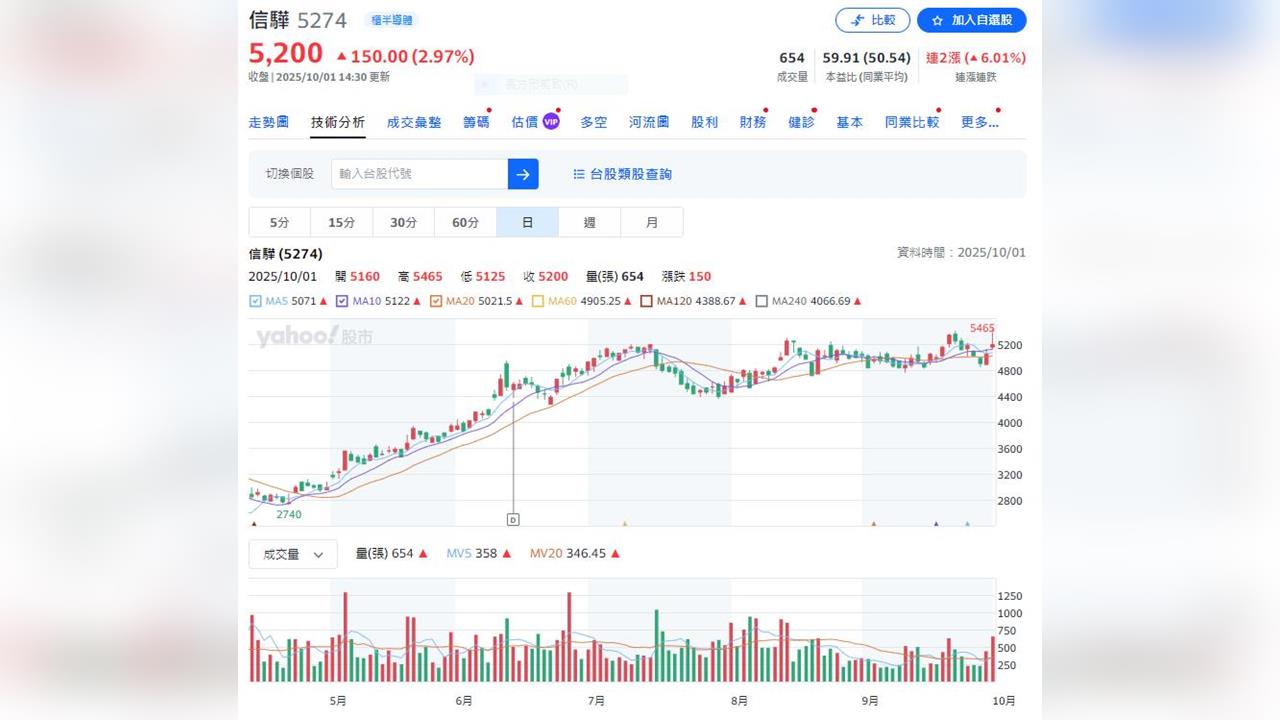The height and width of the screenshot is (720, 1280).
Task: Click the orange triangle marker on chart baseline
Action: click(x=625, y=523)
